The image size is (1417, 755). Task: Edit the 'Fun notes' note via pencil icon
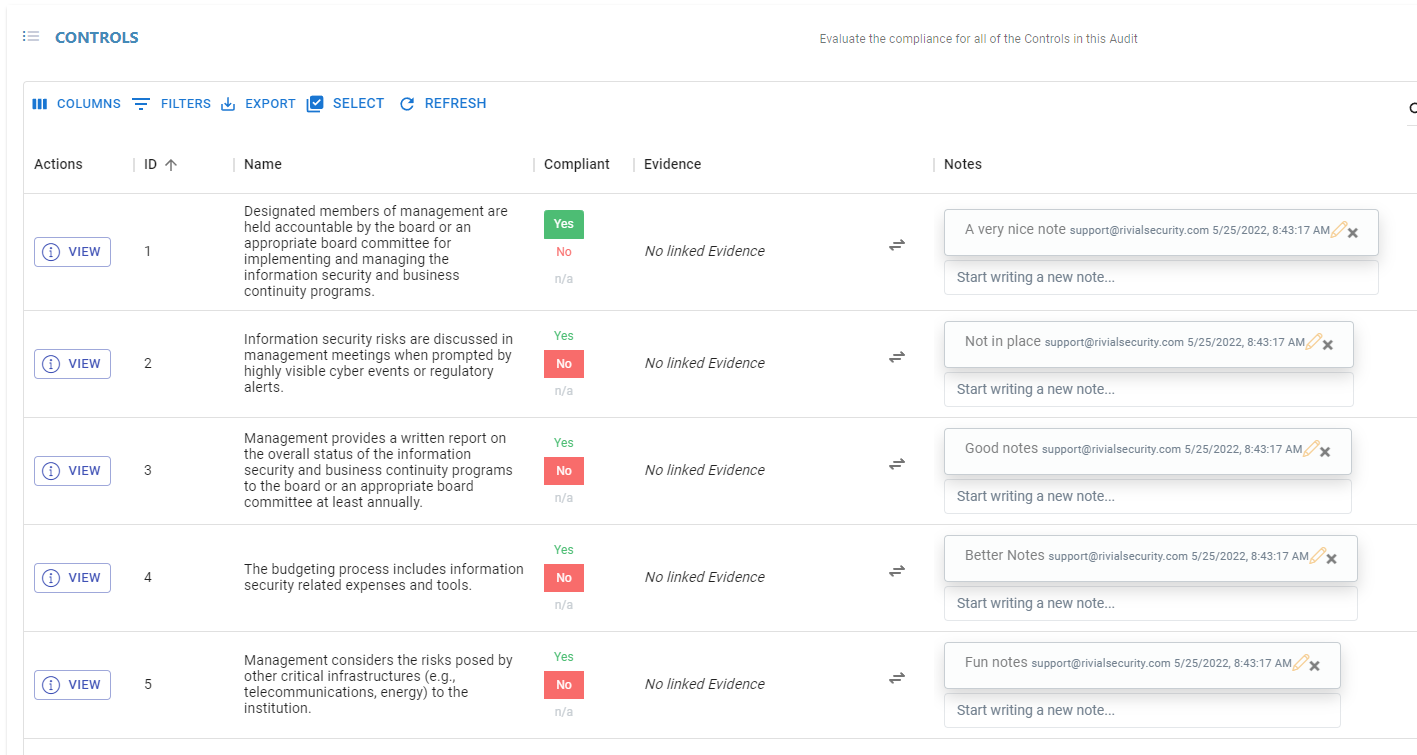coord(1301,663)
